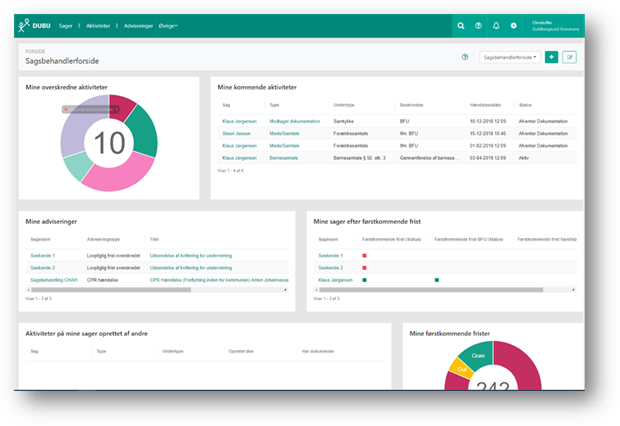620x426 pixels.
Task: Expand the Øvrige menu
Action: 165,25
